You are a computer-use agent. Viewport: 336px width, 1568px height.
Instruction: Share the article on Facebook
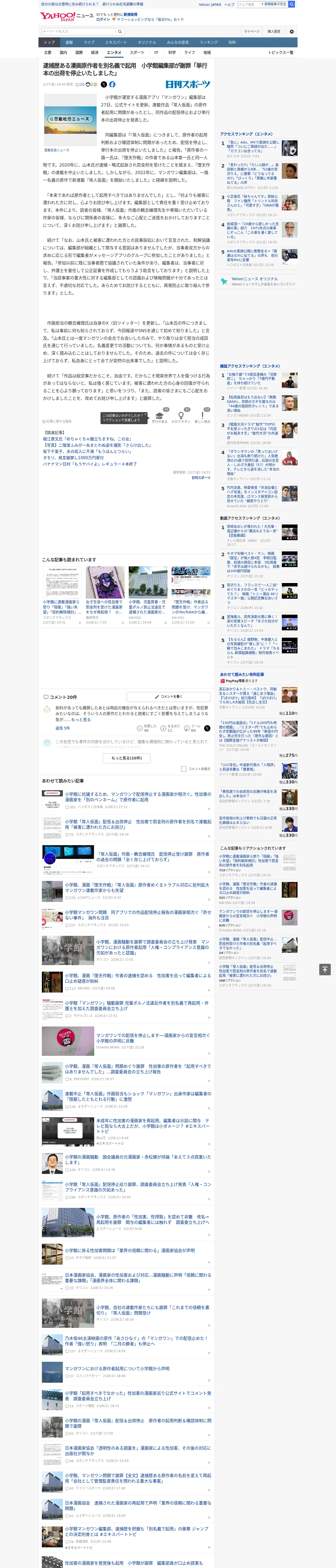pyautogui.click(x=112, y=85)
